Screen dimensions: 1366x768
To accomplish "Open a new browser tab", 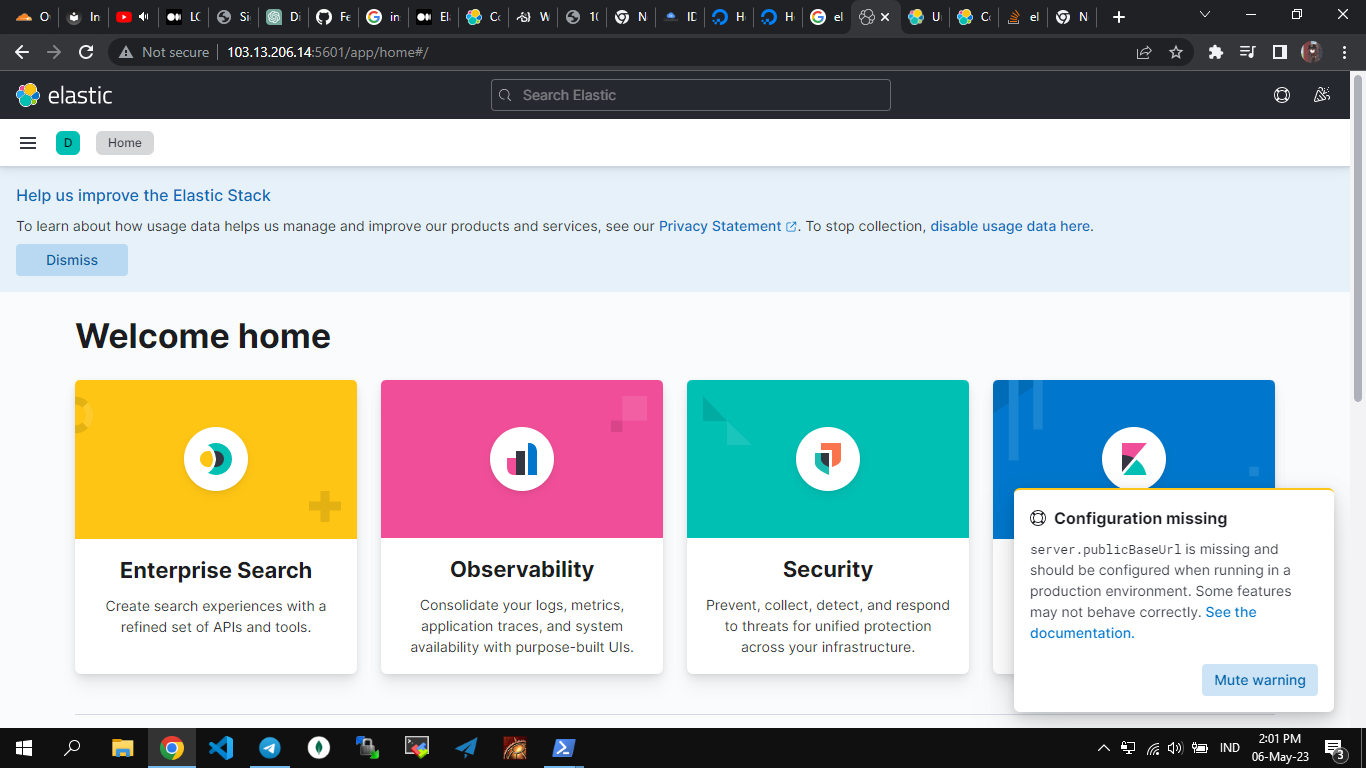I will point(1119,17).
